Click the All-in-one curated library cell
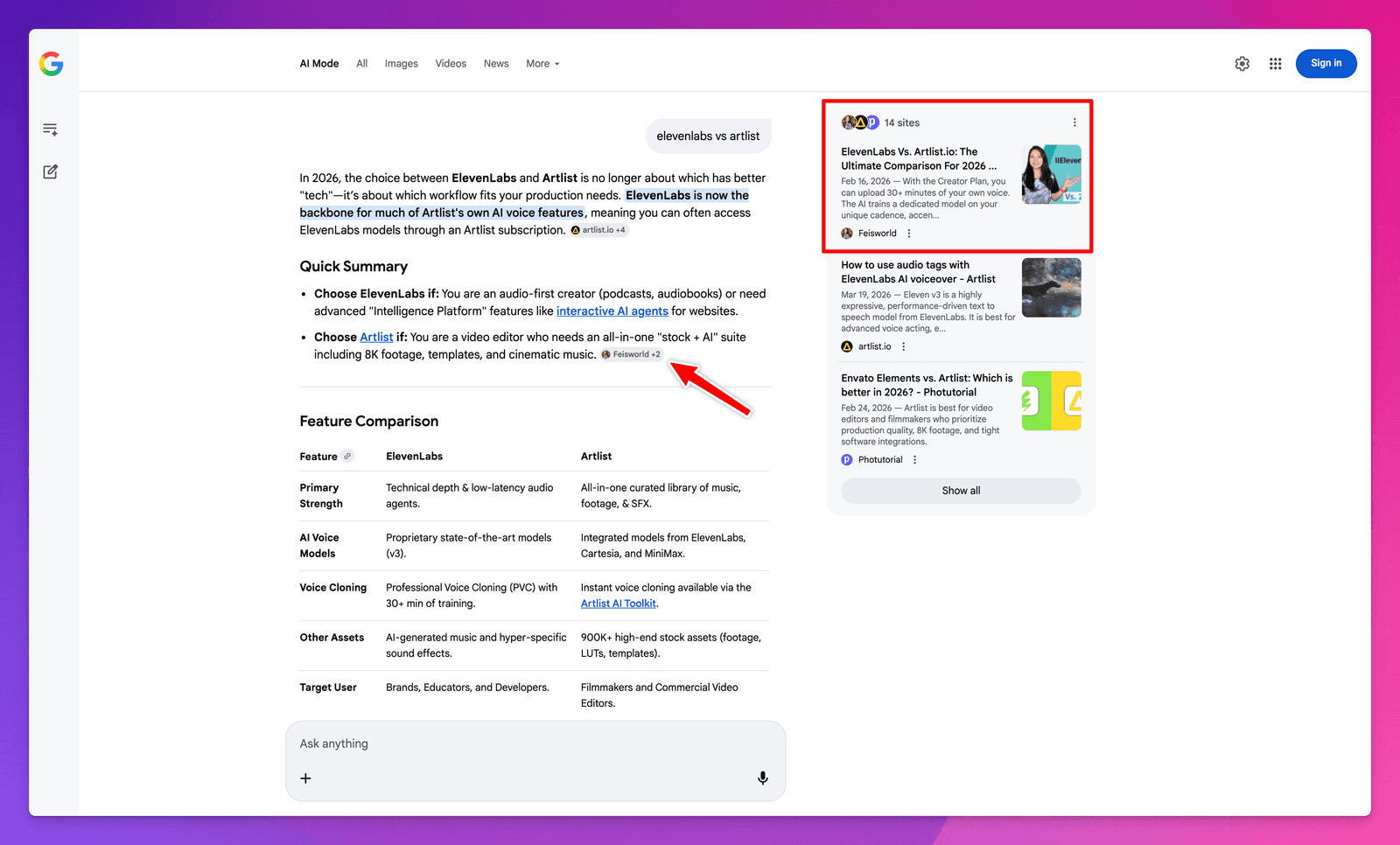Screen dimensions: 1400x845 click(x=661, y=496)
